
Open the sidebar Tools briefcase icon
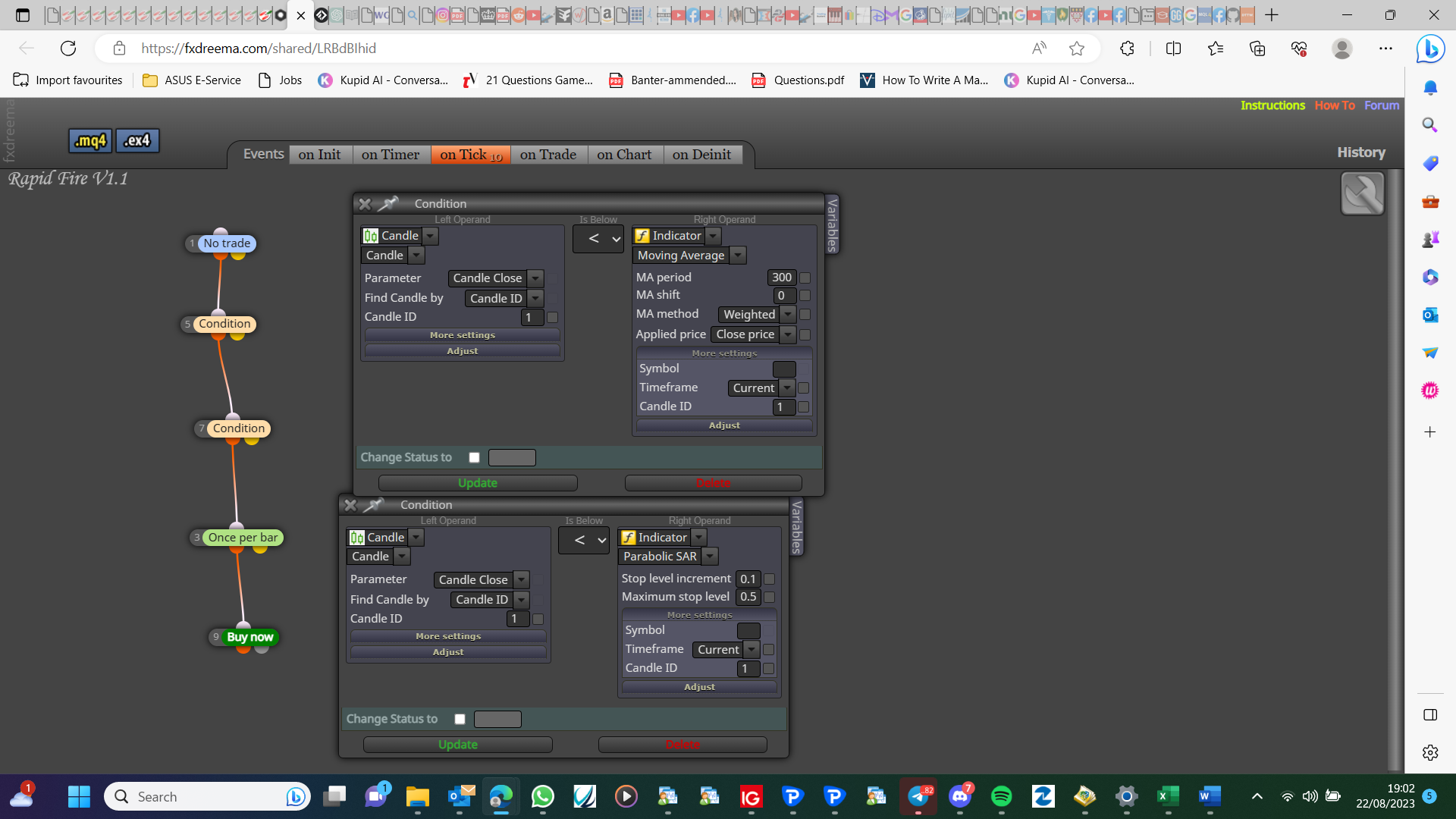pyautogui.click(x=1430, y=202)
